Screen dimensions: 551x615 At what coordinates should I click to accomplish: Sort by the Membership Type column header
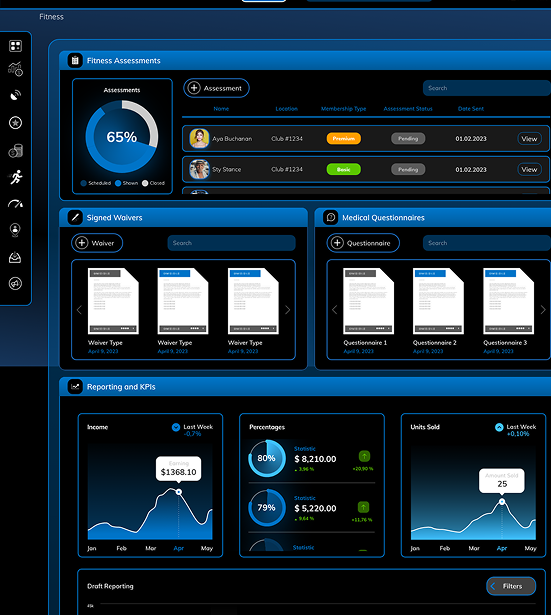(x=344, y=109)
